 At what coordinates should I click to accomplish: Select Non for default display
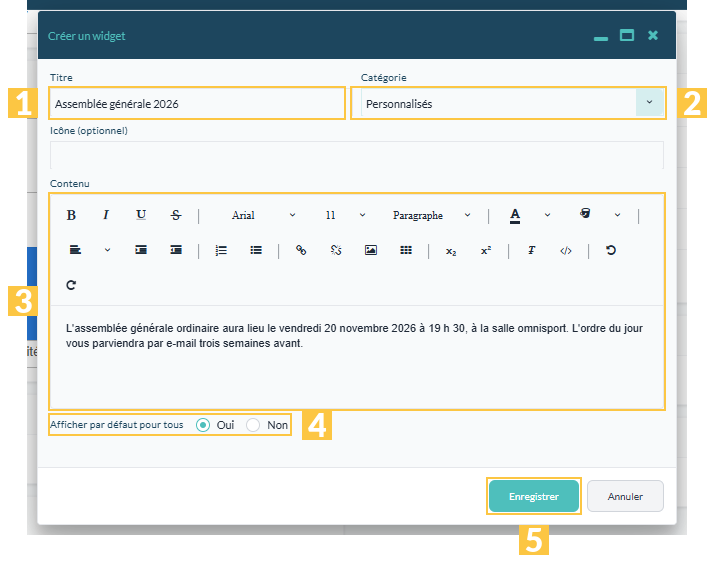(253, 425)
